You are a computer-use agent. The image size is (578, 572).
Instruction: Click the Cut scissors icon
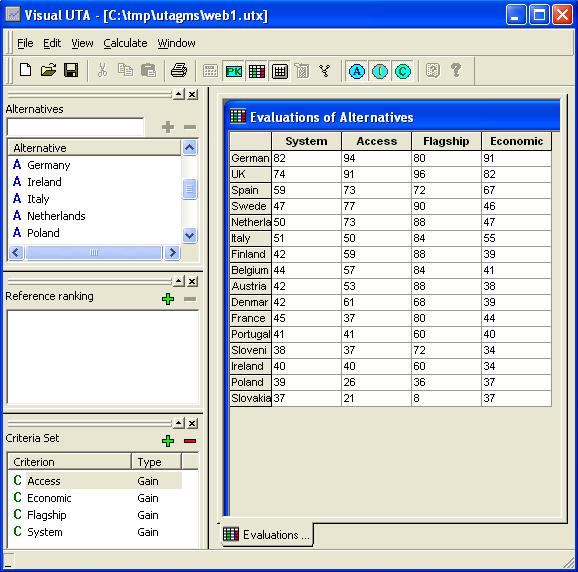[x=102, y=70]
